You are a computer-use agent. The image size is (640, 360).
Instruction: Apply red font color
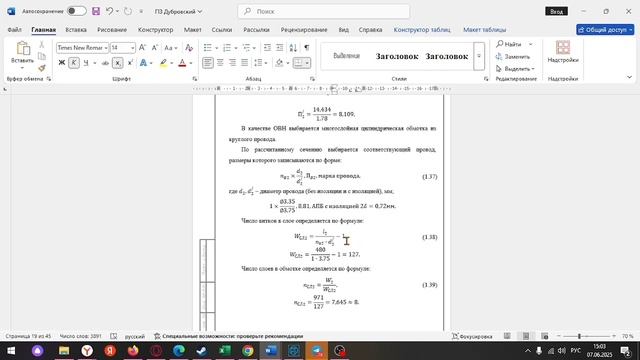point(182,63)
